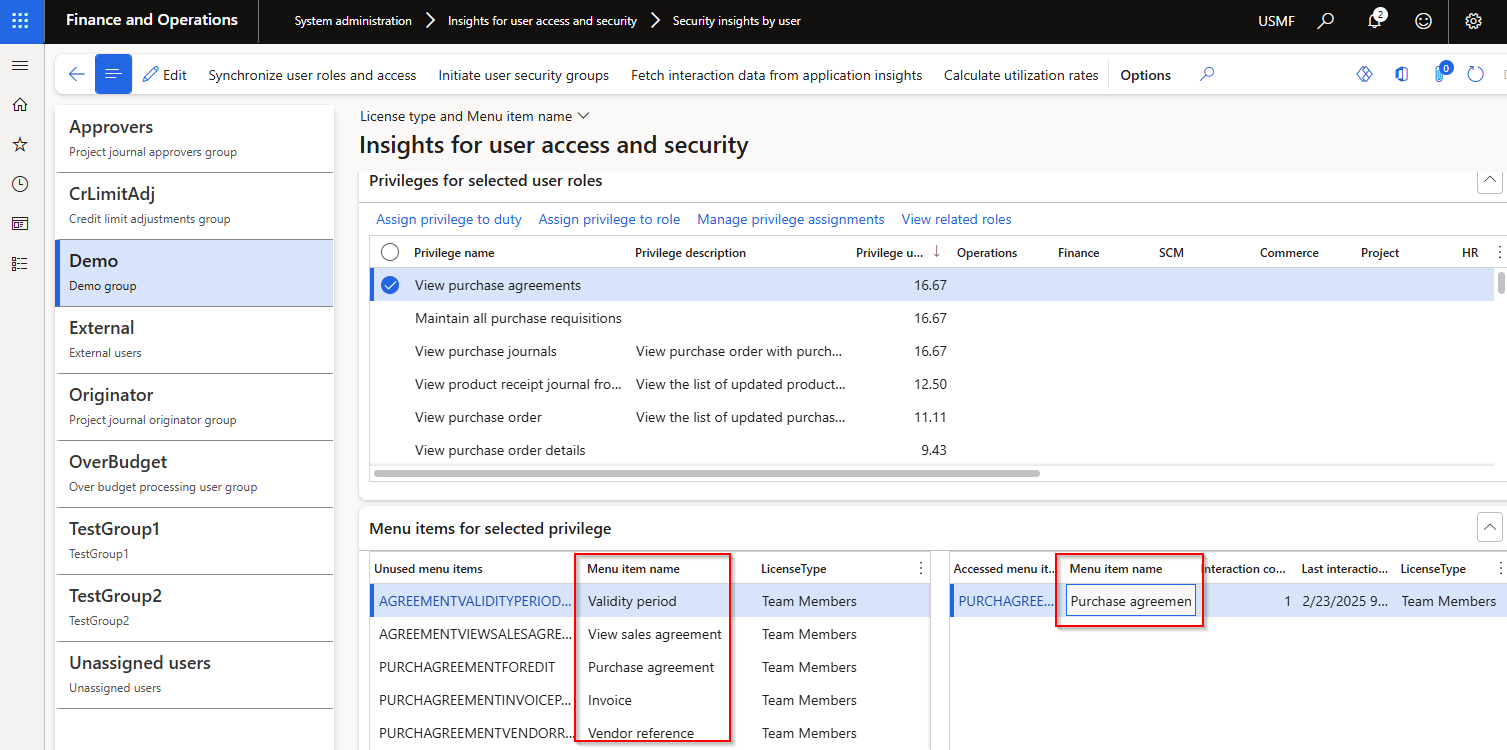Open the settings gear icon
The width and height of the screenshot is (1507, 750).
pyautogui.click(x=1472, y=21)
